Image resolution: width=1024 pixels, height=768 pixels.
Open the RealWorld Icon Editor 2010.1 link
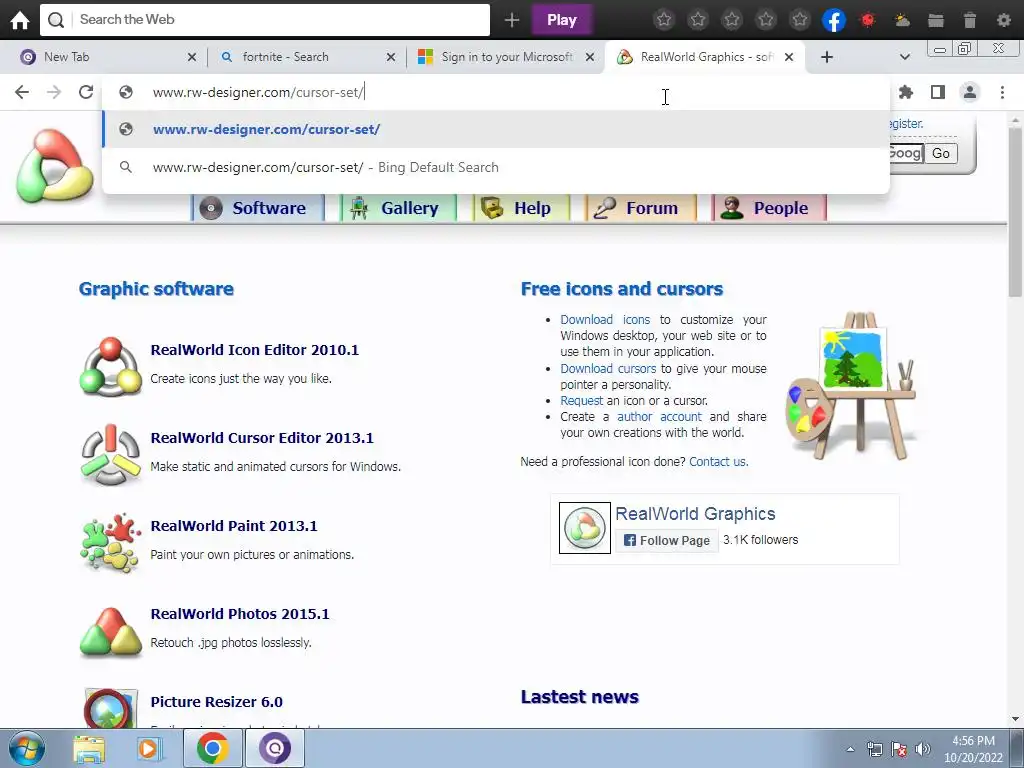(x=255, y=350)
